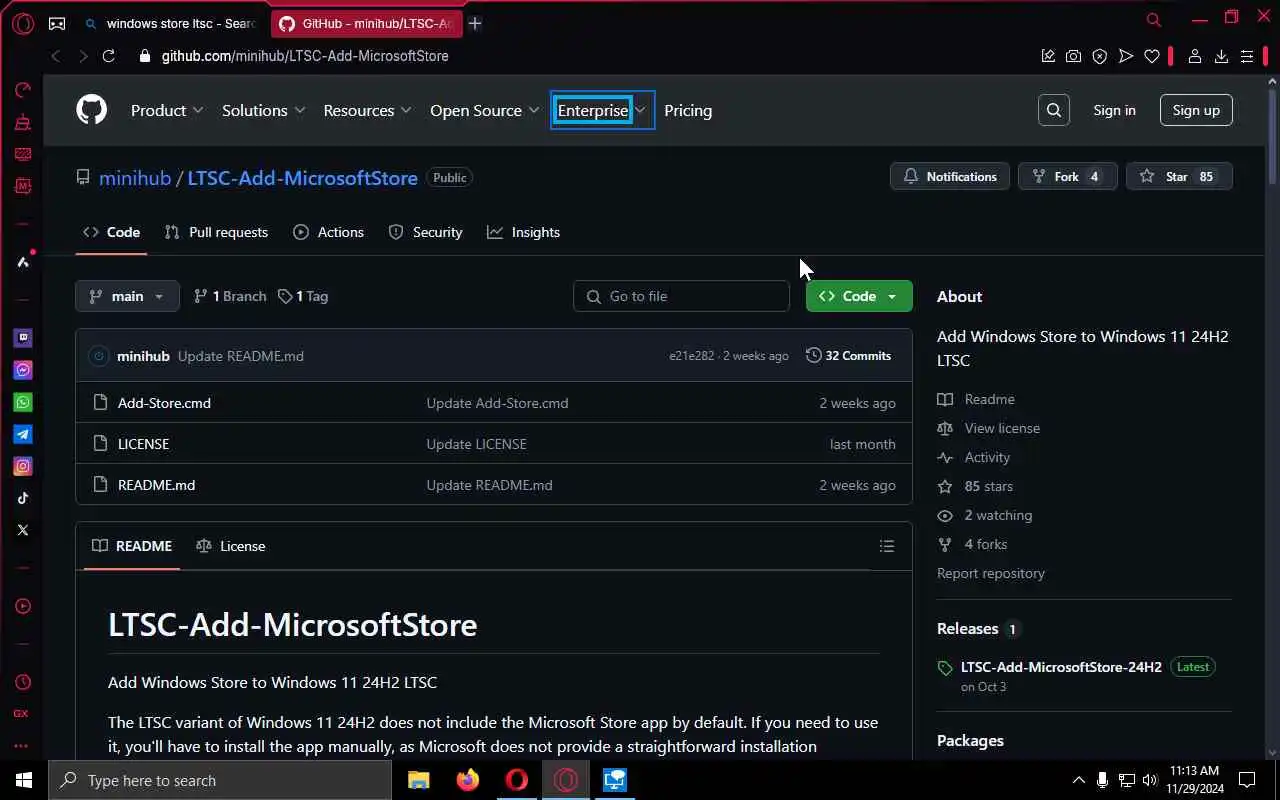The image size is (1280, 800).
Task: Take a snapshot with the camera icon
Action: pos(1073,56)
